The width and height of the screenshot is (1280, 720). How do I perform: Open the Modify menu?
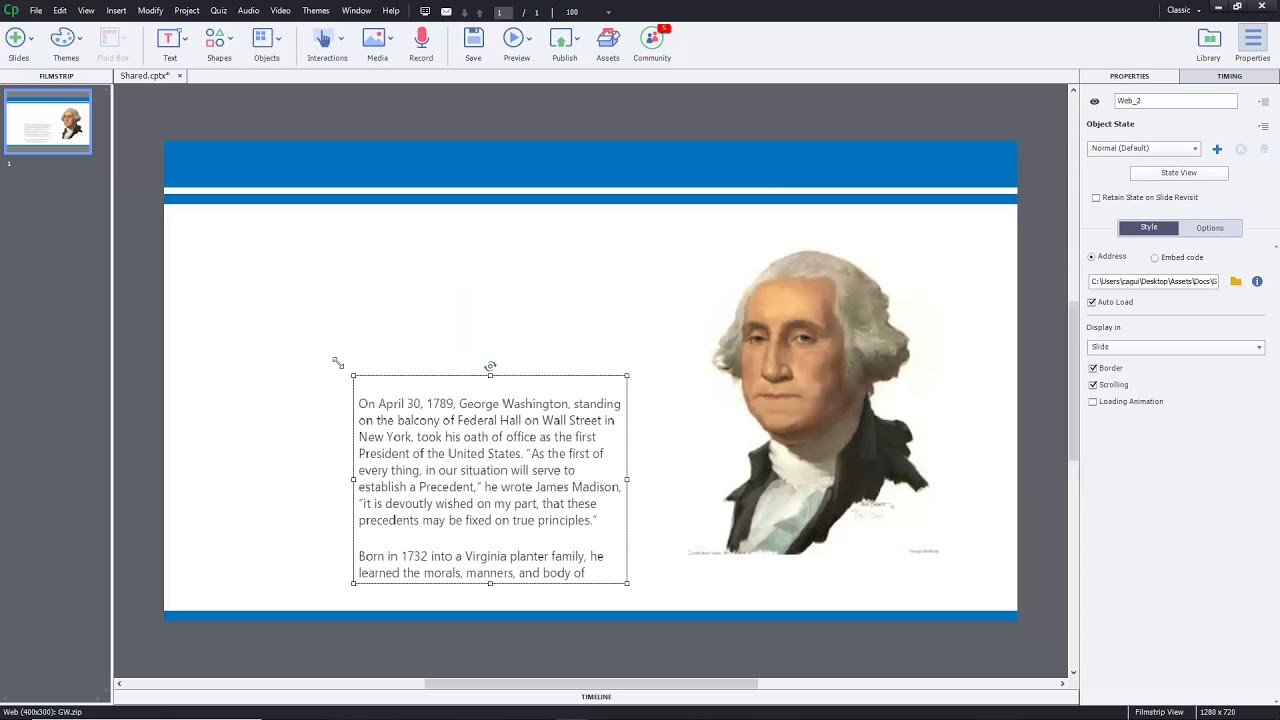coord(150,11)
